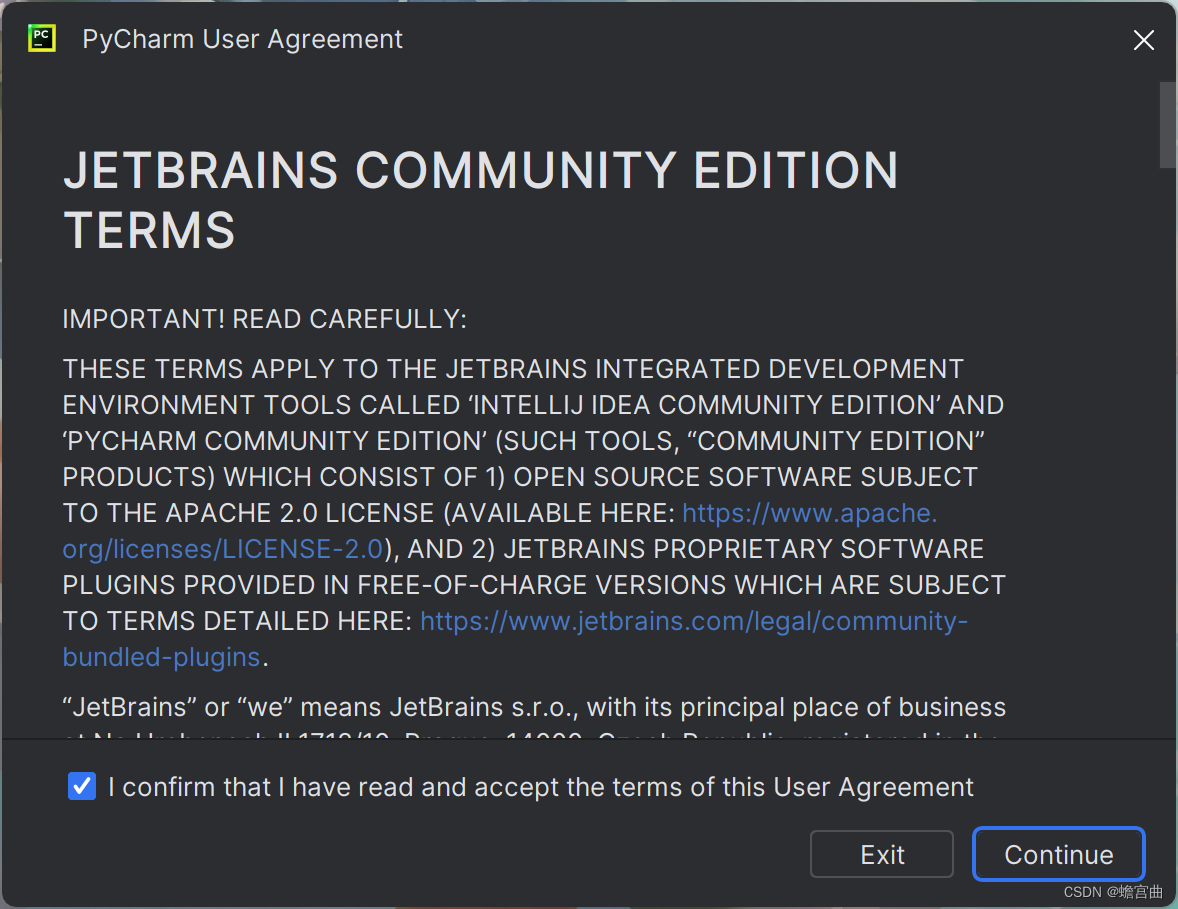1178x909 pixels.
Task: Click the Exit button
Action: [881, 854]
